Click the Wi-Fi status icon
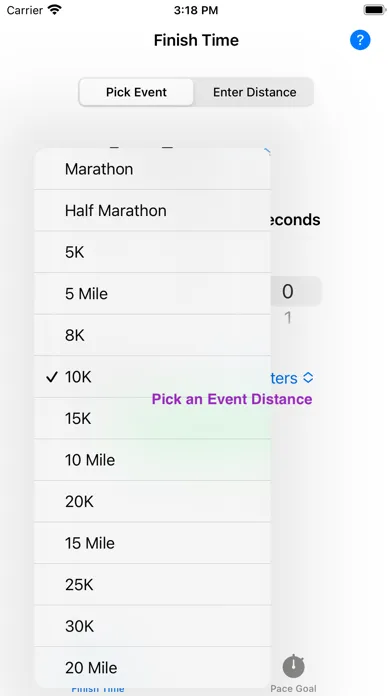 55,10
